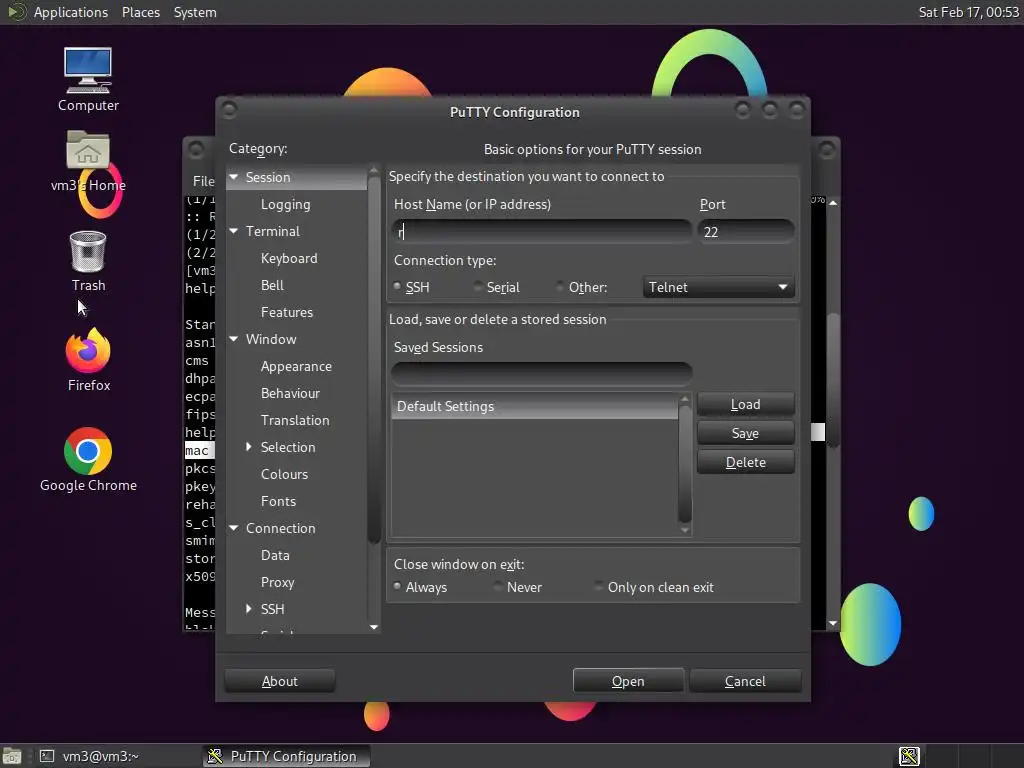
Task: Select Behaviour in category tree
Action: 290,393
